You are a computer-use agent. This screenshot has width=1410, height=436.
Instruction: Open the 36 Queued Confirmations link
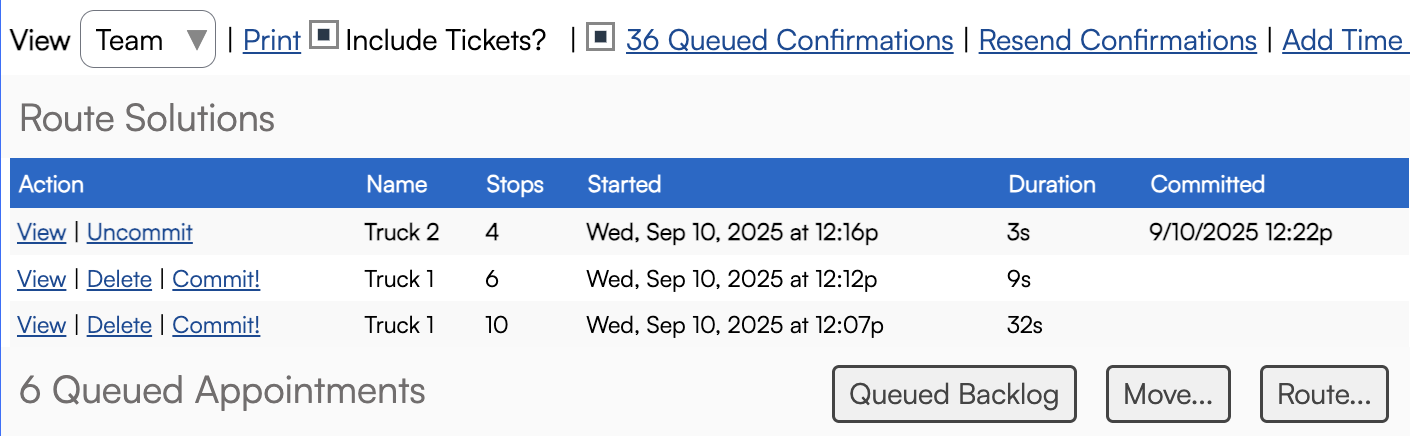[x=789, y=40]
